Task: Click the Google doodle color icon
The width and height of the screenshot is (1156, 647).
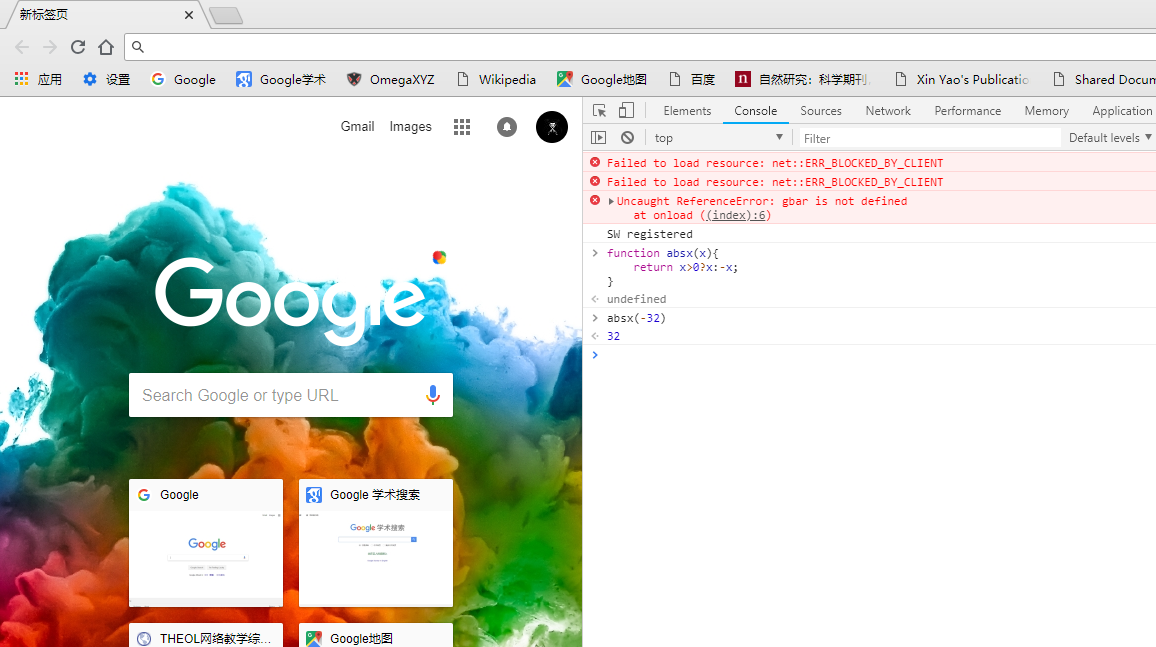Action: click(439, 257)
